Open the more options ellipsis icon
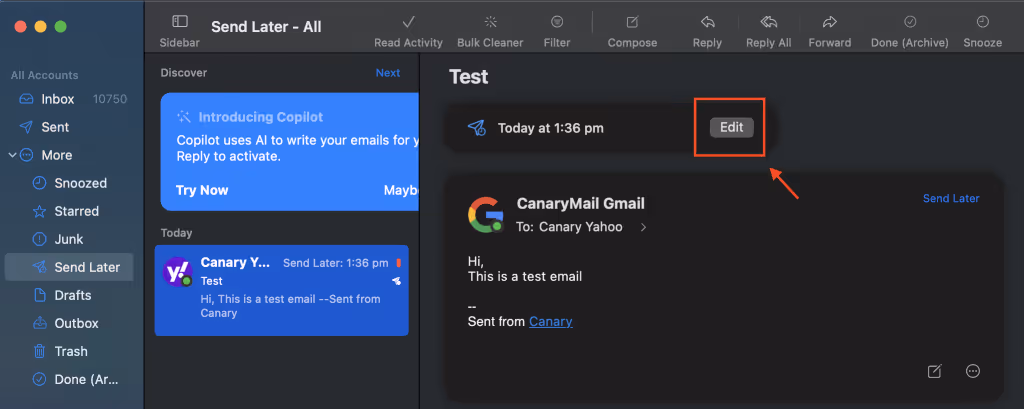Viewport: 1024px width, 409px height. pyautogui.click(x=972, y=371)
